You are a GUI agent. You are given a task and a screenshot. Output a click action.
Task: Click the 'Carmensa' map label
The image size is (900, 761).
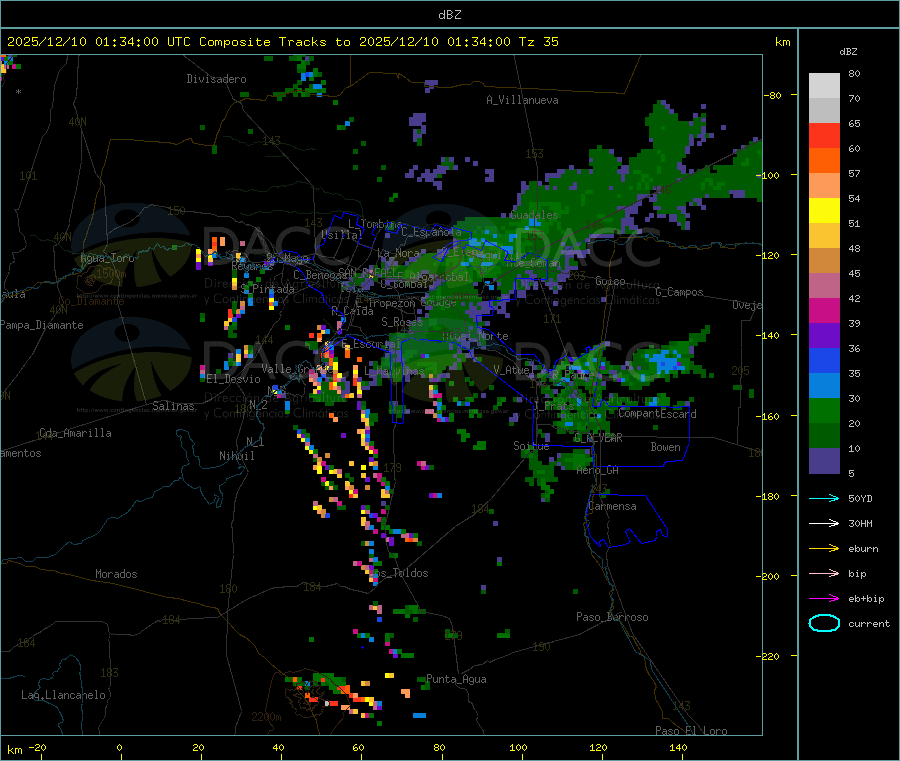(612, 506)
